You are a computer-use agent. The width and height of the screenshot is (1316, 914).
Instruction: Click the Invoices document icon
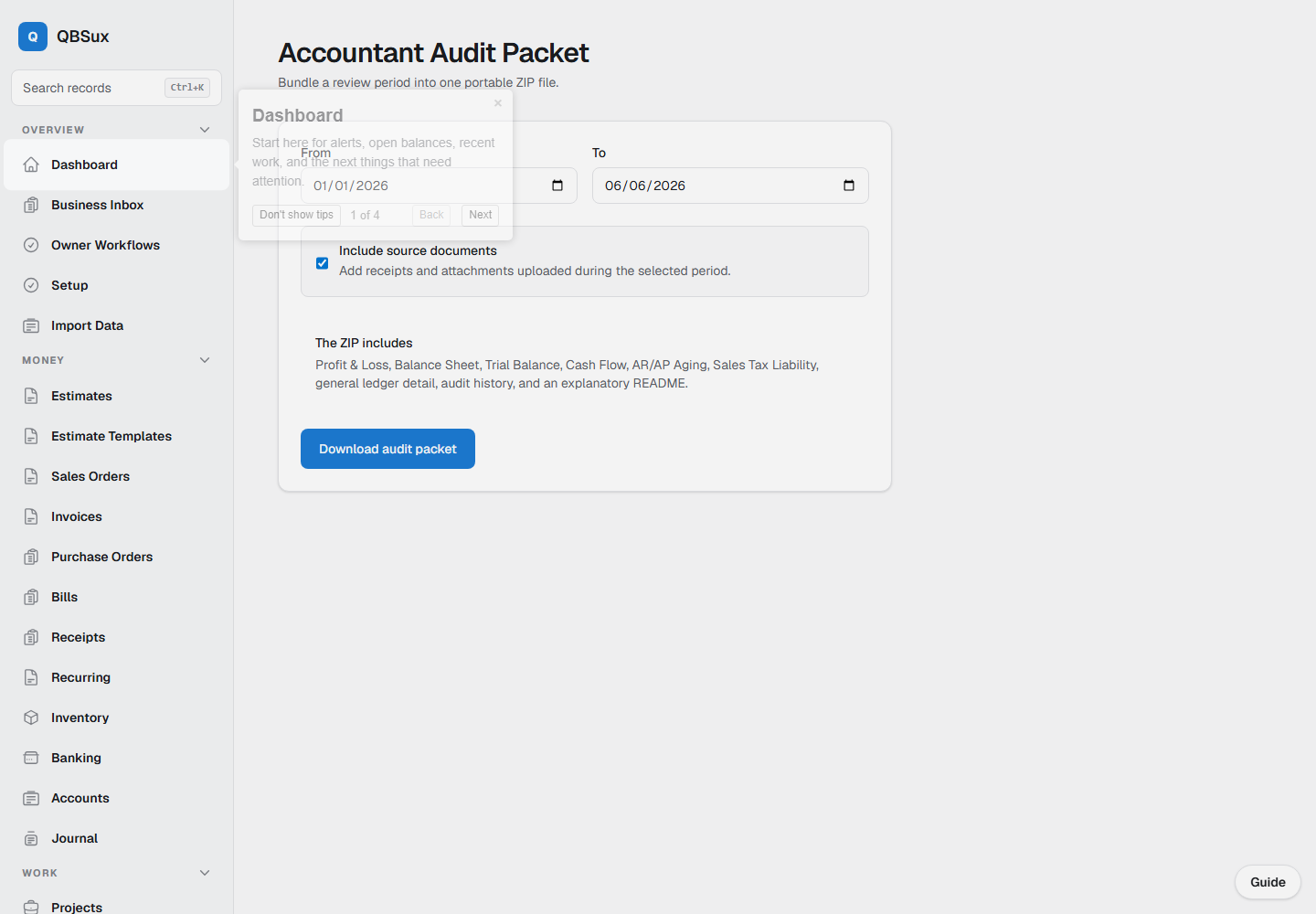[x=31, y=516]
